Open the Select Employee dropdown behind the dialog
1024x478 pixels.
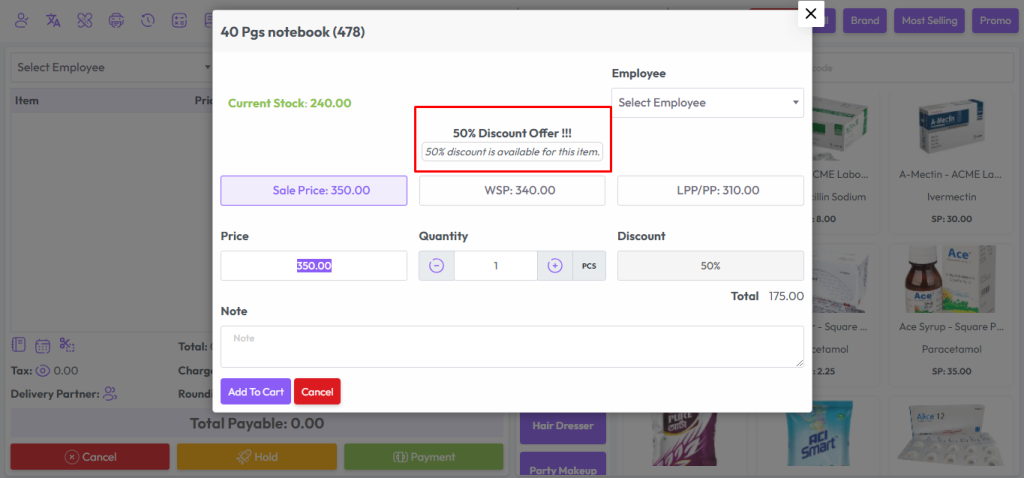click(x=112, y=67)
